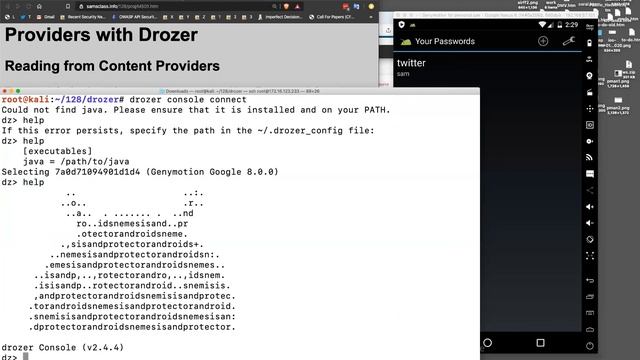Screen dimensions: 640x360
Task: Click the Genymotion sidebar home button
Action: pyautogui.click(x=589, y=329)
